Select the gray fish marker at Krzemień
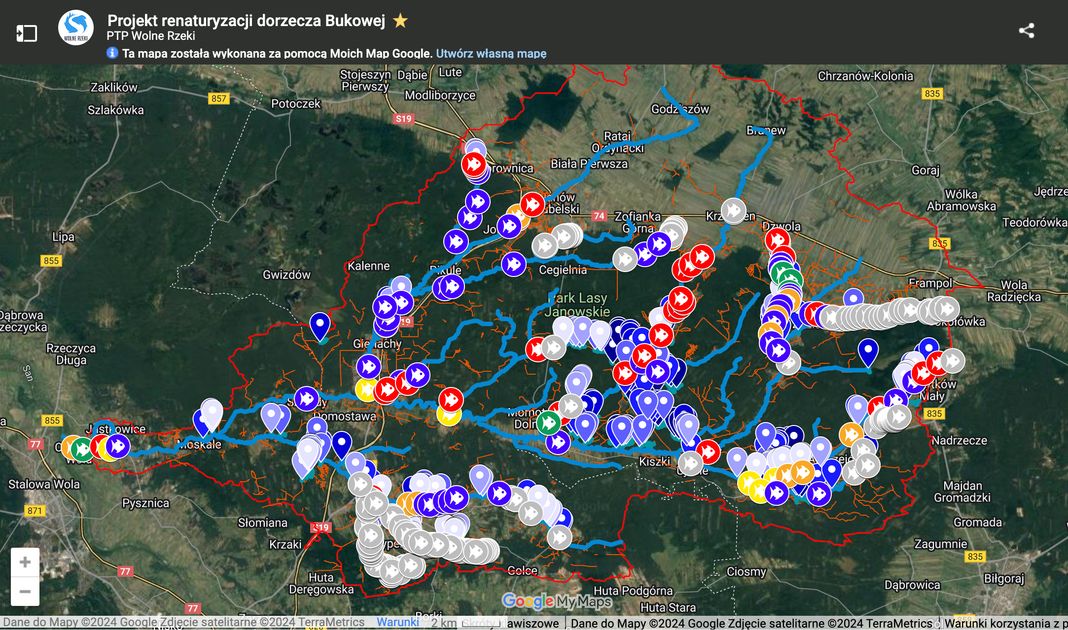 734,210
